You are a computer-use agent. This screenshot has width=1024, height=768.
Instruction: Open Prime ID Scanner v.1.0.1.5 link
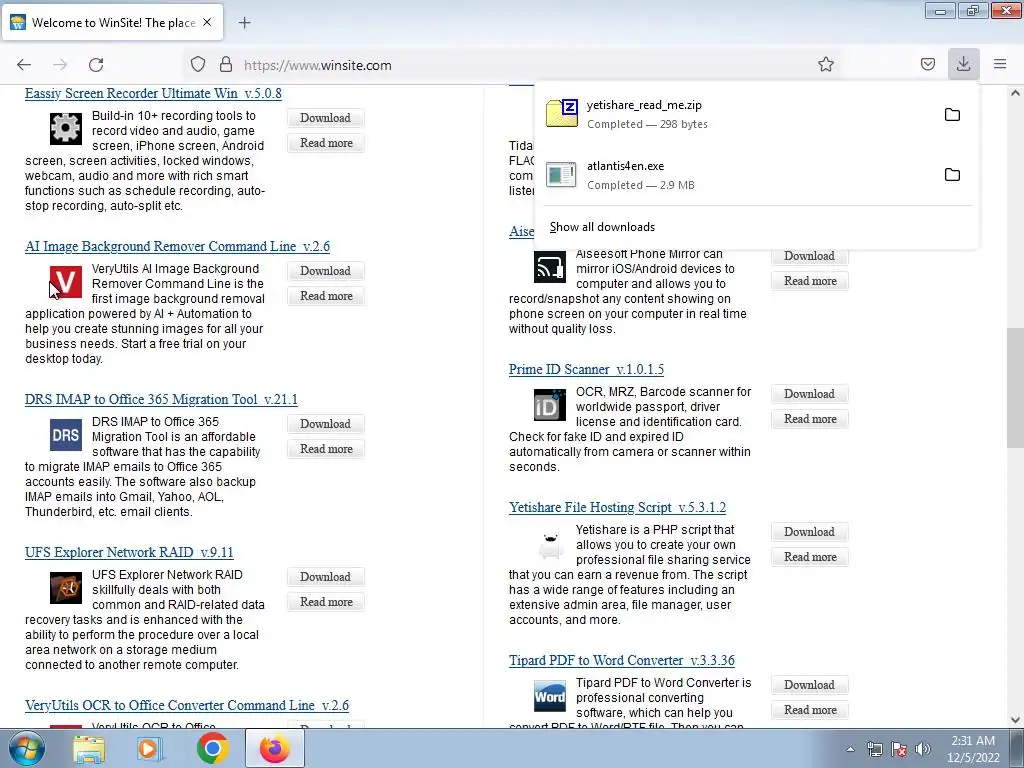coord(586,369)
